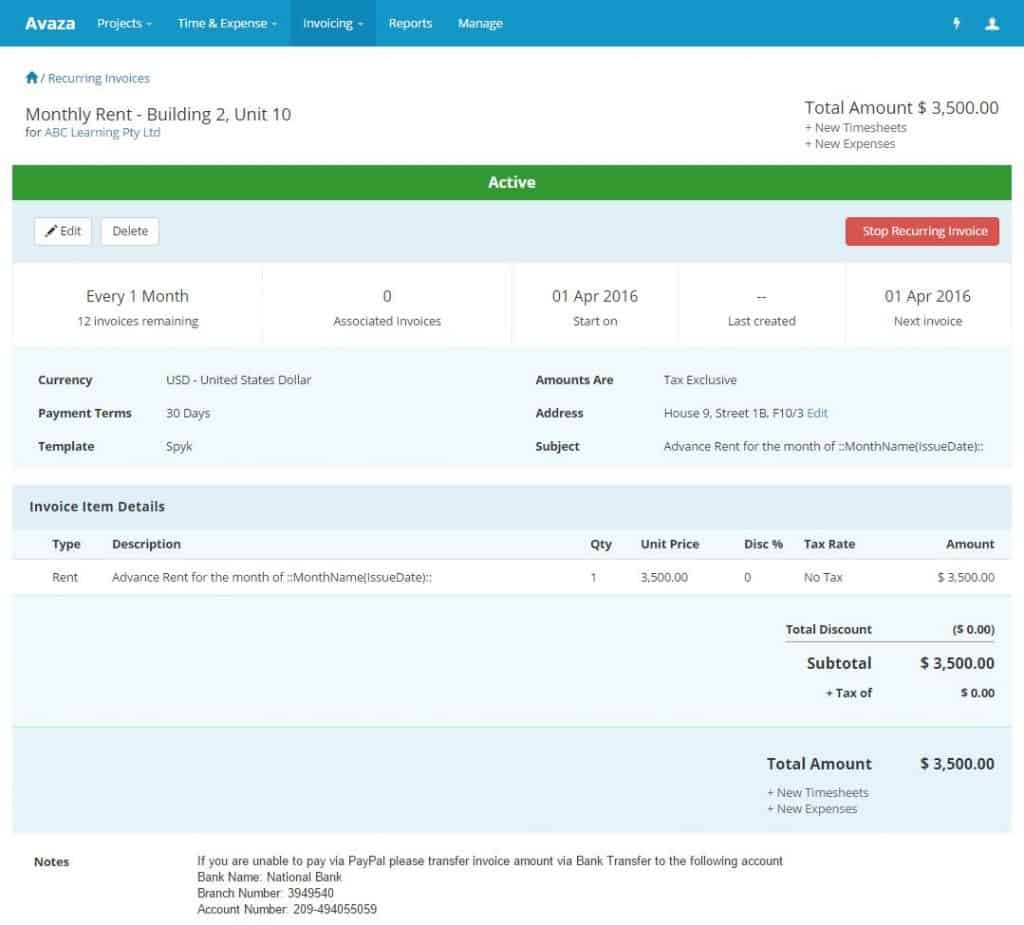
Task: Open the ABC Learning Pty Ltd customer page
Action: pos(101,132)
